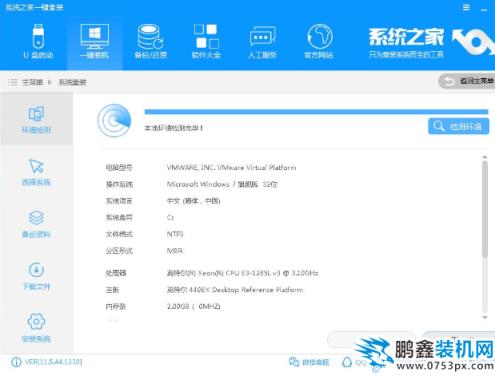Click the 检测环境 detect environment button

tap(458, 126)
